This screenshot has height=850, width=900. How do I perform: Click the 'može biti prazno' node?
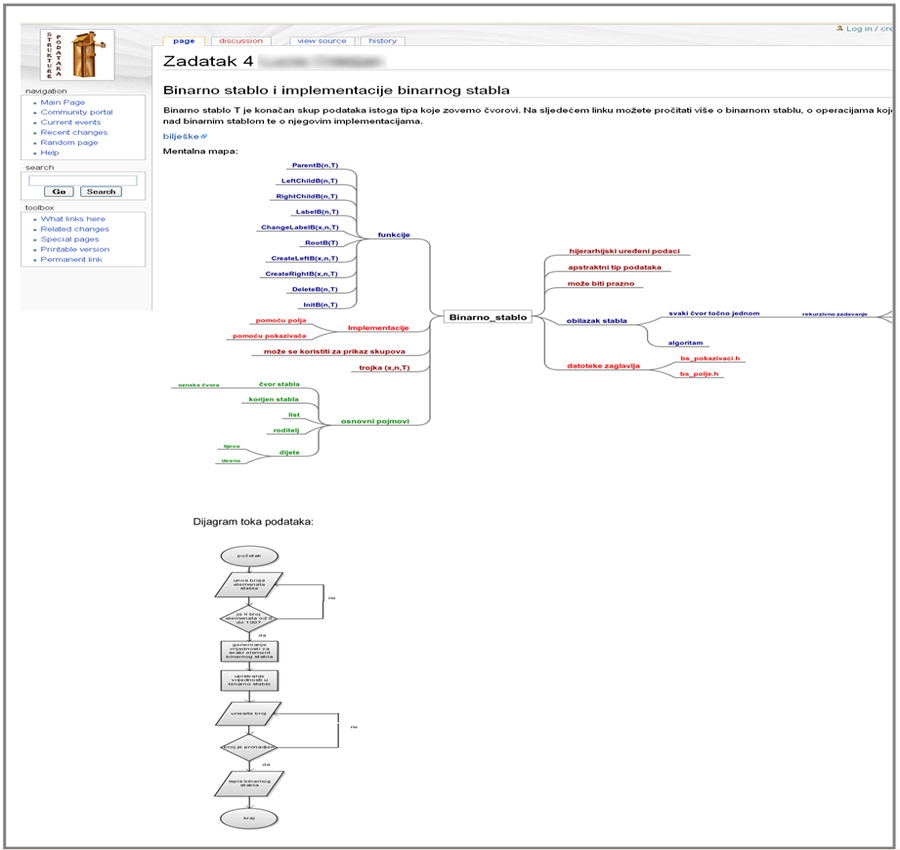600,284
